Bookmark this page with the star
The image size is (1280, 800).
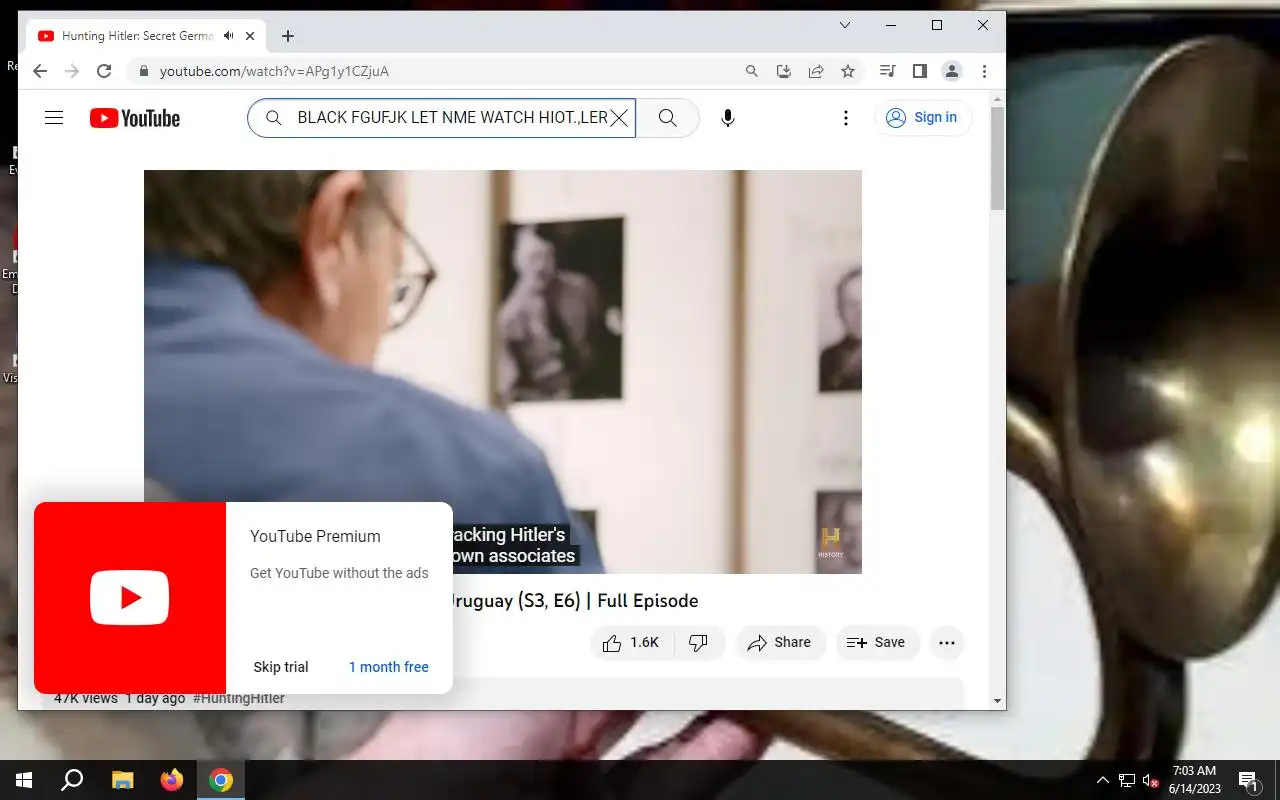(848, 71)
